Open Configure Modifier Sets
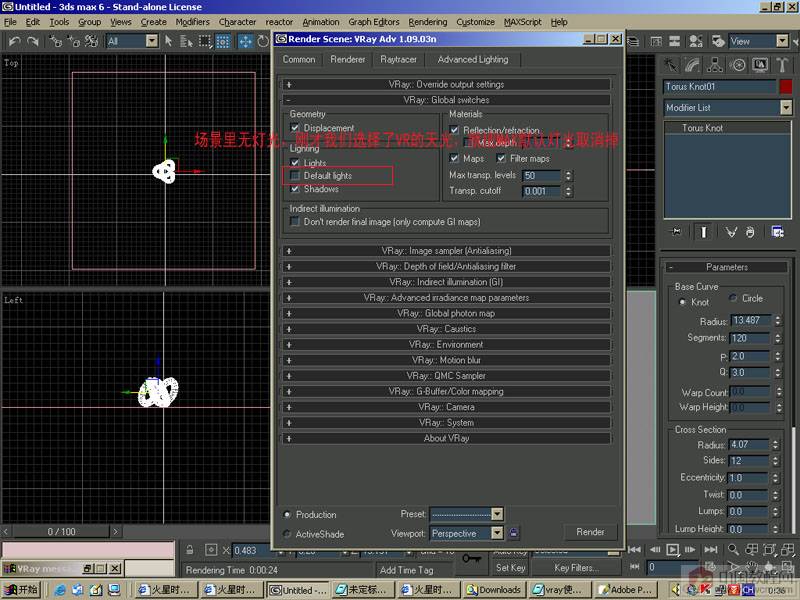This screenshot has height=600, width=800. coord(777,232)
